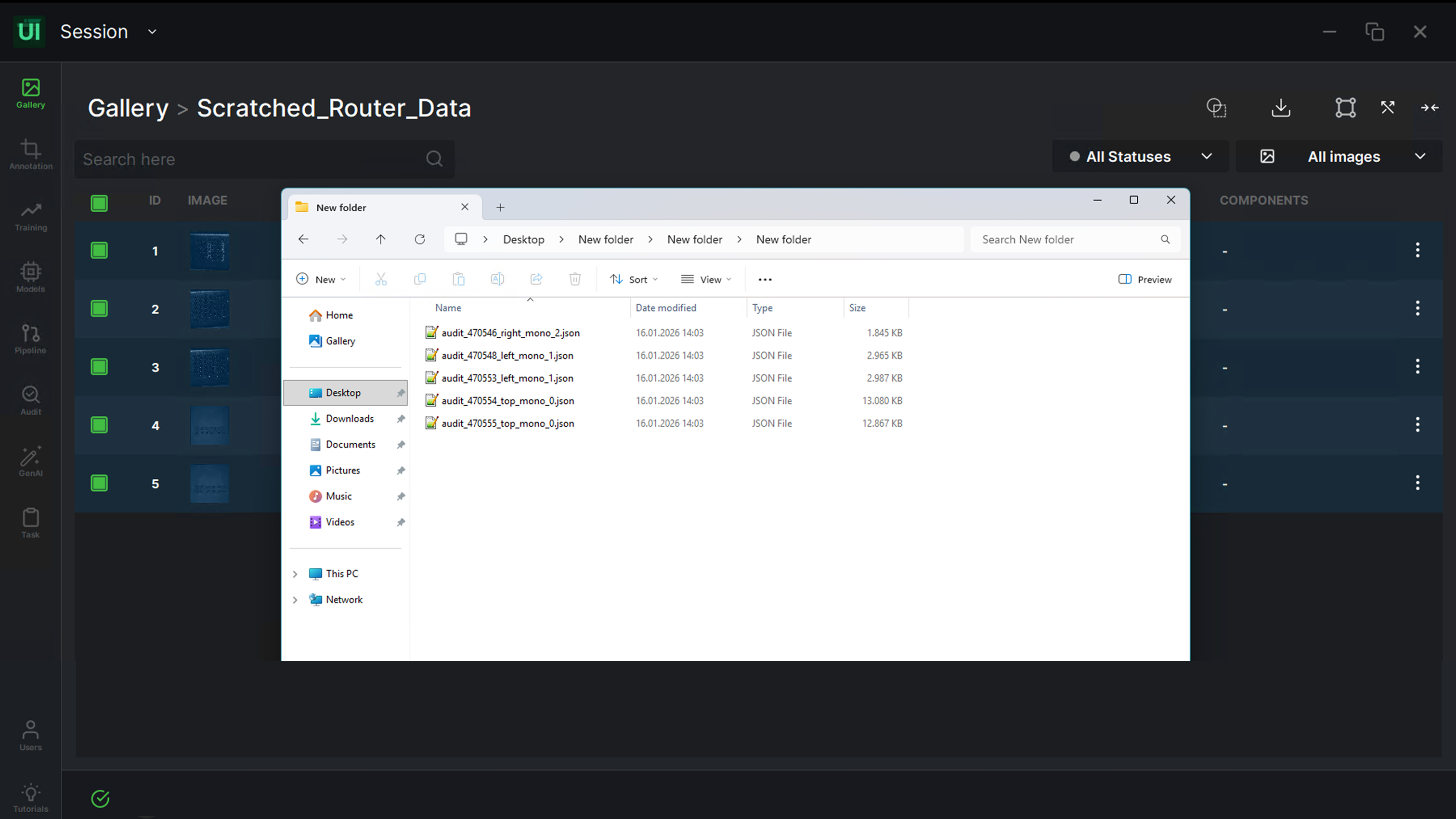Open the Training sidebar icon
Viewport: 1456px width, 819px height.
(x=30, y=217)
